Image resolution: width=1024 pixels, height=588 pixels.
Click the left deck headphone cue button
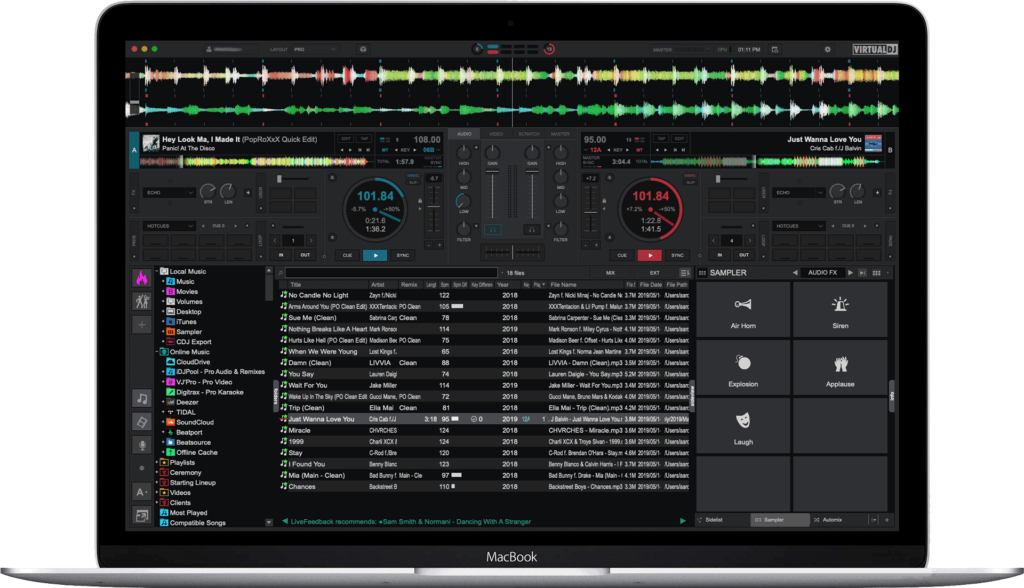(x=493, y=230)
